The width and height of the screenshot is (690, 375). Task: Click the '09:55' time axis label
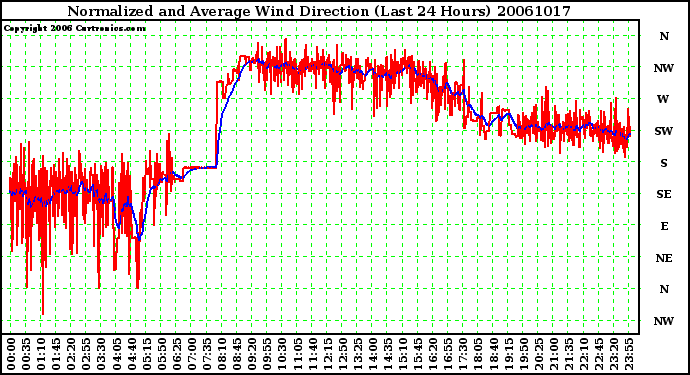[267, 354]
